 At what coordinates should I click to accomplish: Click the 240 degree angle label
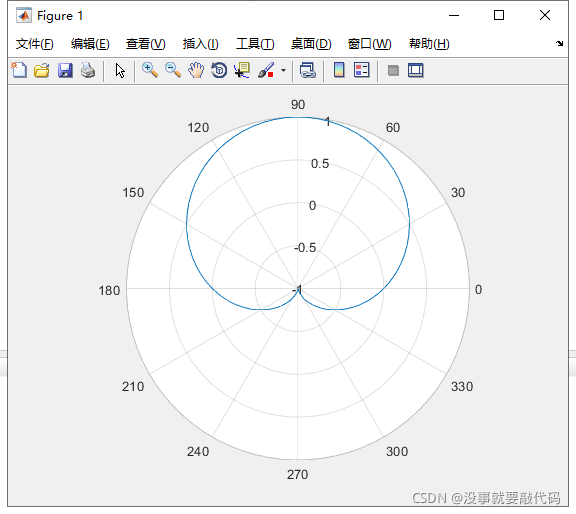(x=198, y=452)
